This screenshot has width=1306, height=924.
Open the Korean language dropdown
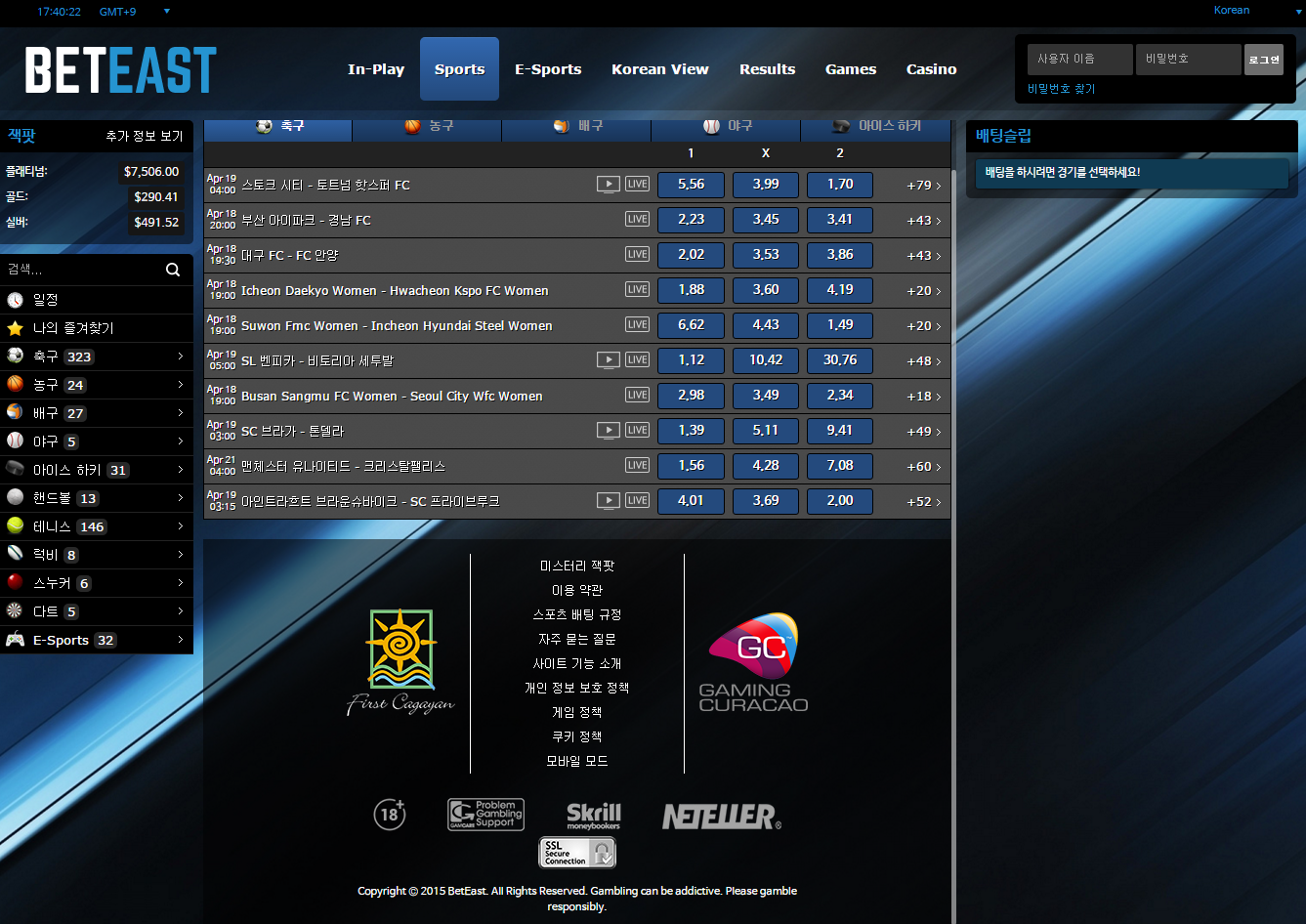pos(1258,11)
